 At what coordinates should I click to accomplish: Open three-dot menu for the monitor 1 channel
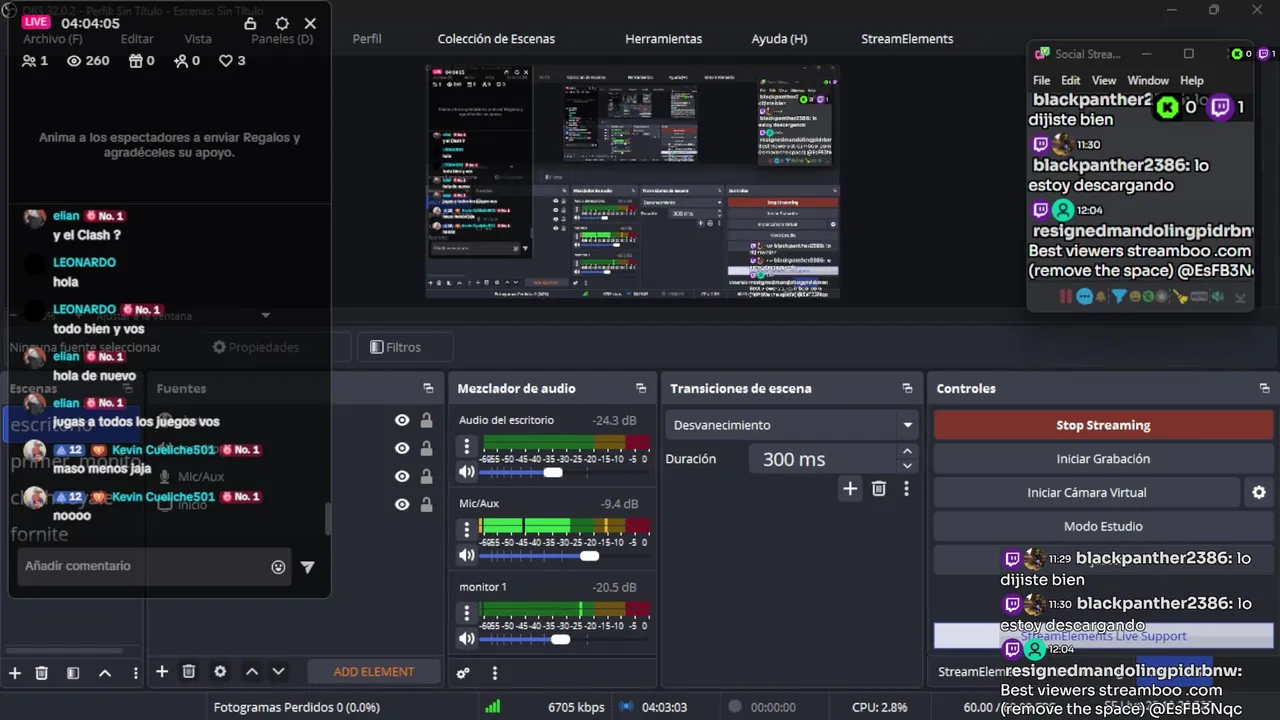pyautogui.click(x=466, y=612)
